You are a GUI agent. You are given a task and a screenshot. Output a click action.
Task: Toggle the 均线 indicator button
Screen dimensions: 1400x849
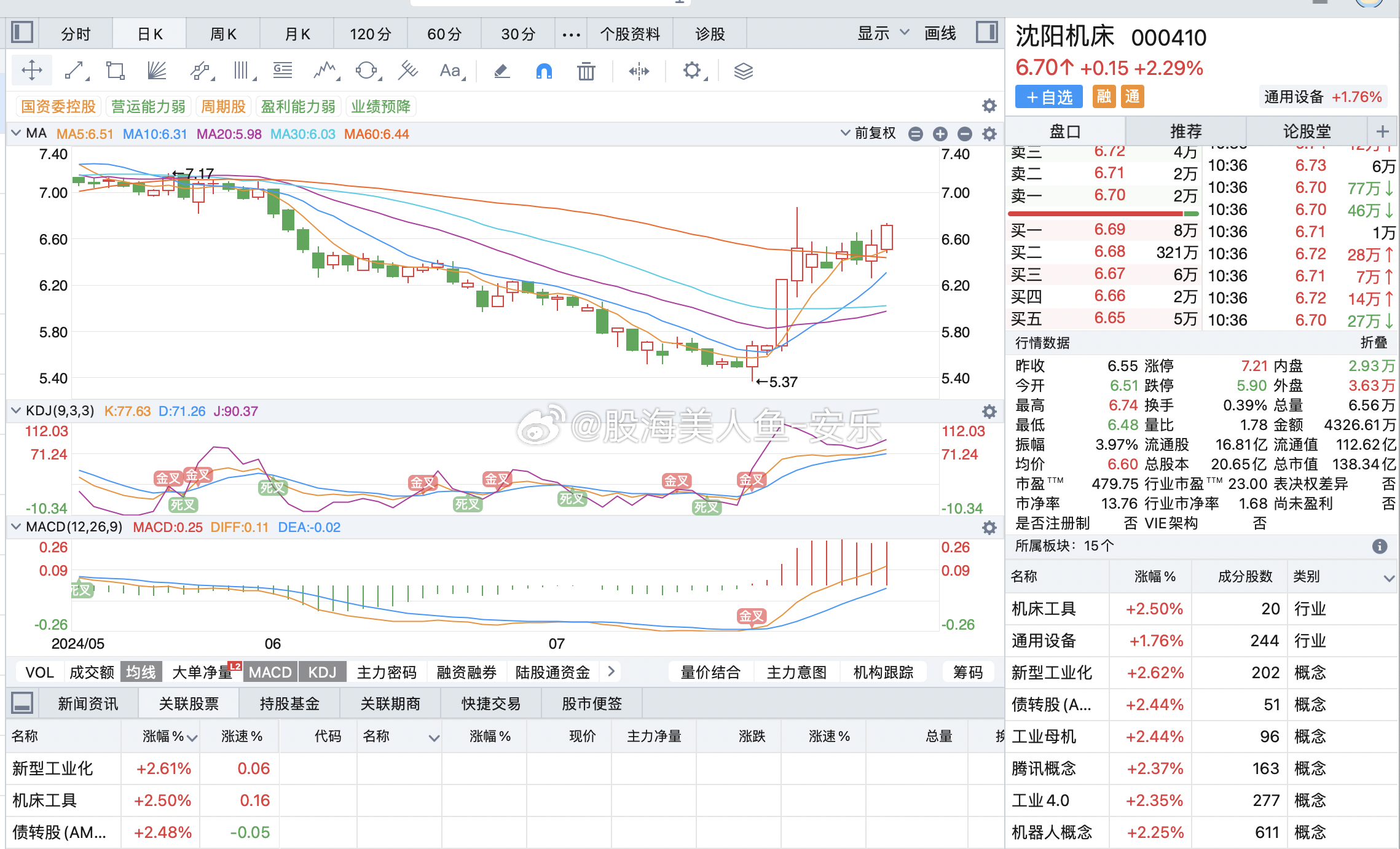coord(141,672)
